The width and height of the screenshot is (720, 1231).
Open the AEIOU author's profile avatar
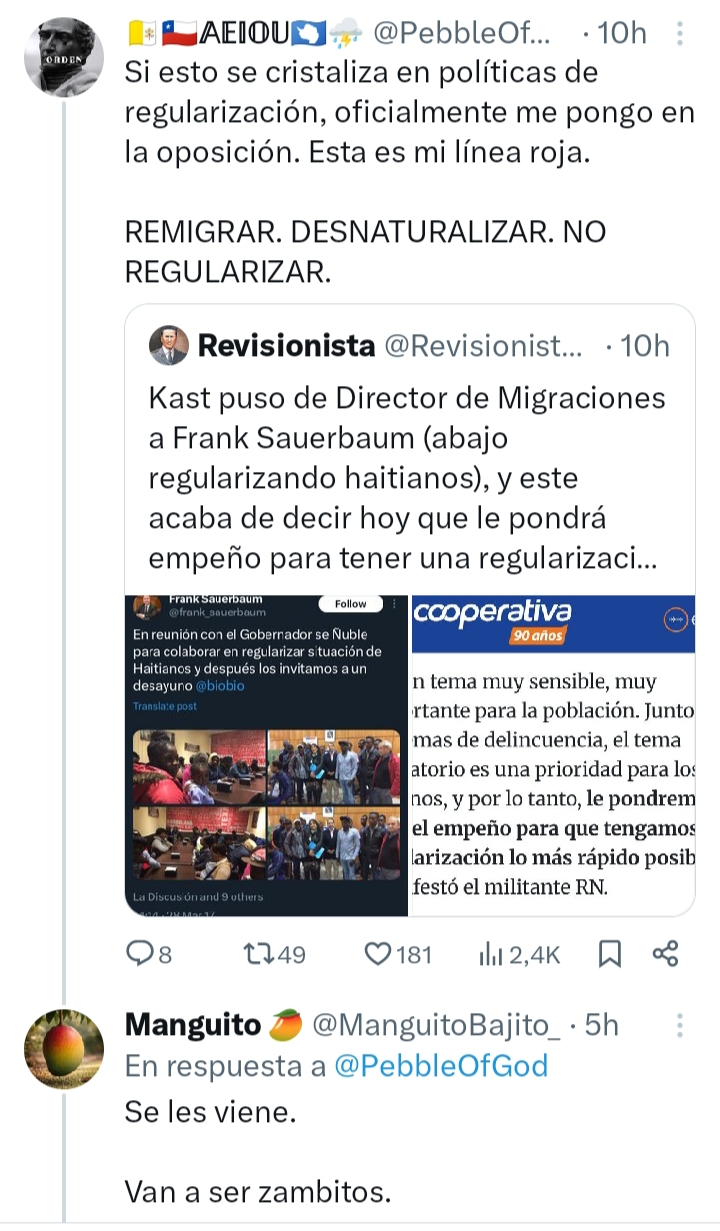pyautogui.click(x=63, y=56)
